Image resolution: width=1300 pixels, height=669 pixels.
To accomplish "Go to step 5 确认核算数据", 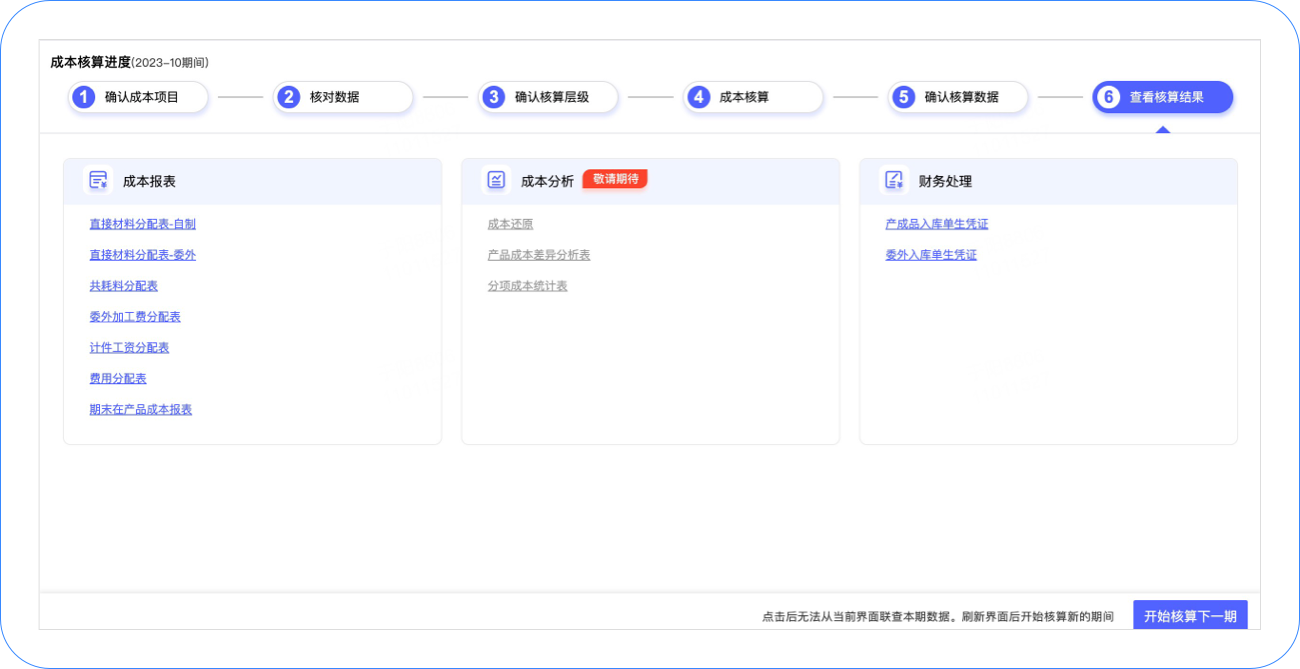I will point(958,97).
